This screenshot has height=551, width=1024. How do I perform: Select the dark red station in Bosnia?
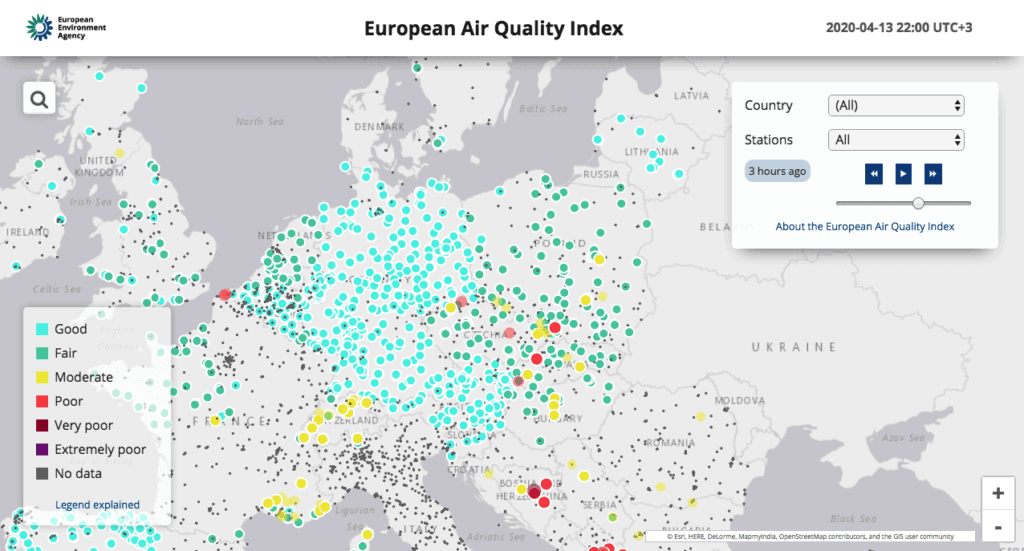click(x=534, y=492)
